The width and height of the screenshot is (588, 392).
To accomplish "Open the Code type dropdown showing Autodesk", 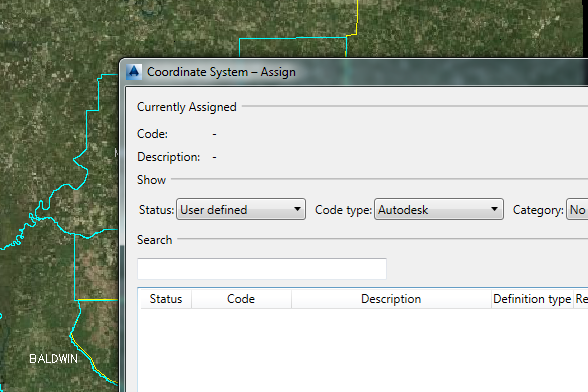I will (x=439, y=209).
